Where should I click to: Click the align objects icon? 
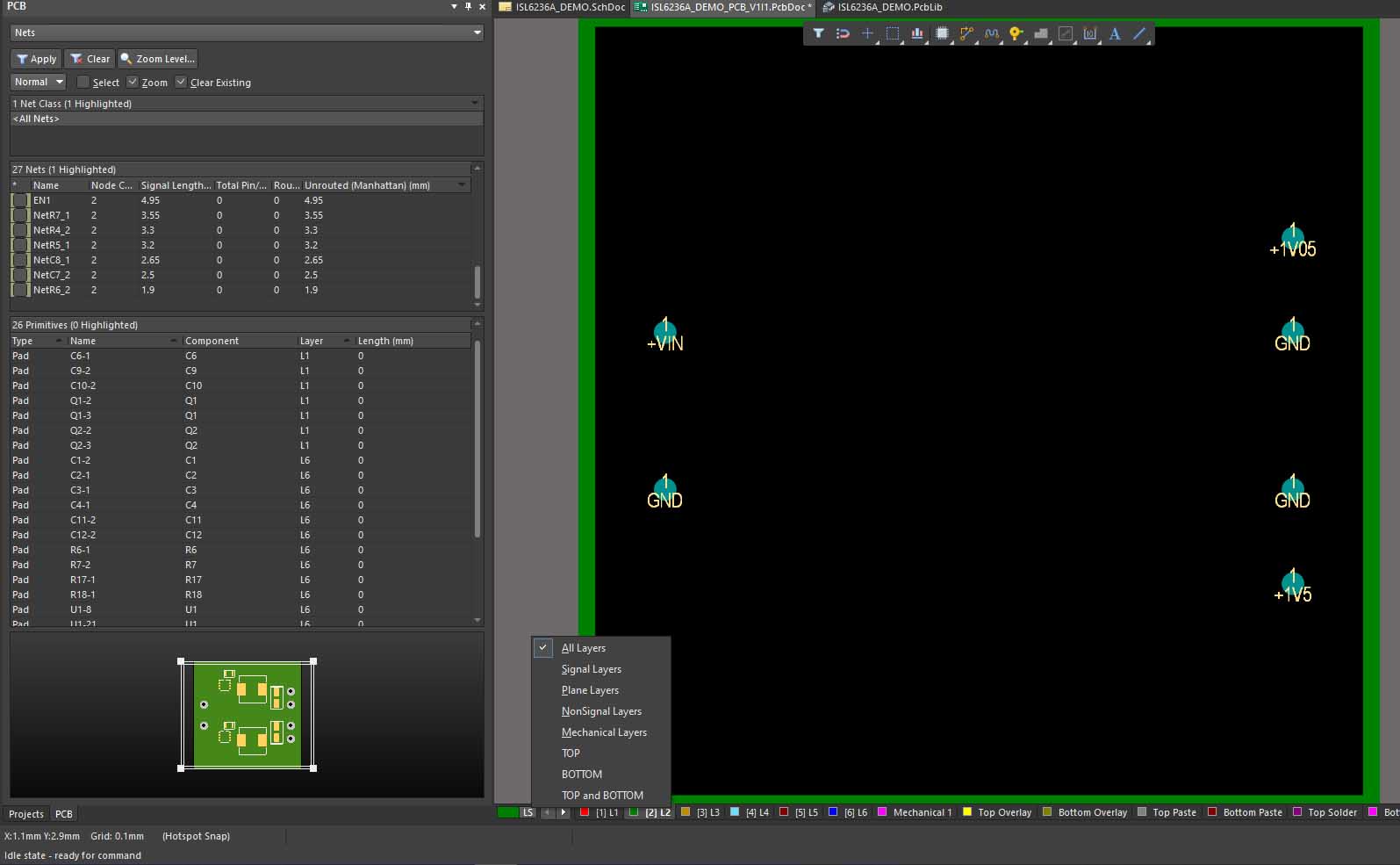click(917, 33)
